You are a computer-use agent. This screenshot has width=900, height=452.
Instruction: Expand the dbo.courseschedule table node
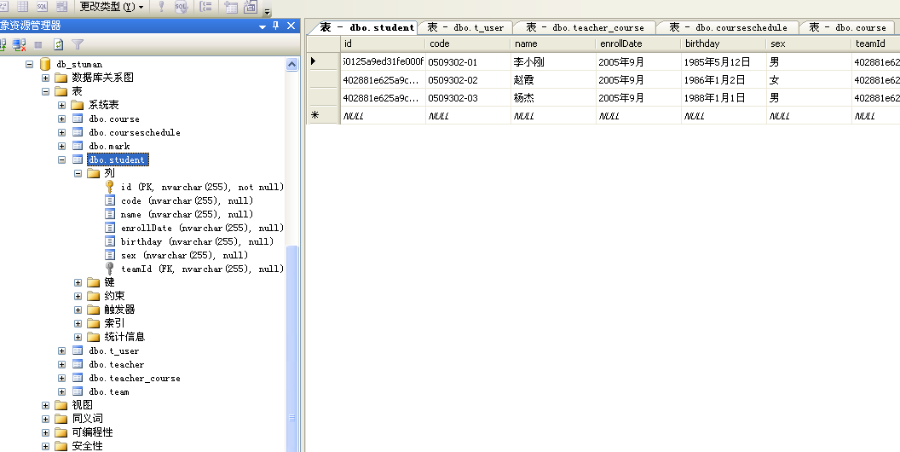61,133
